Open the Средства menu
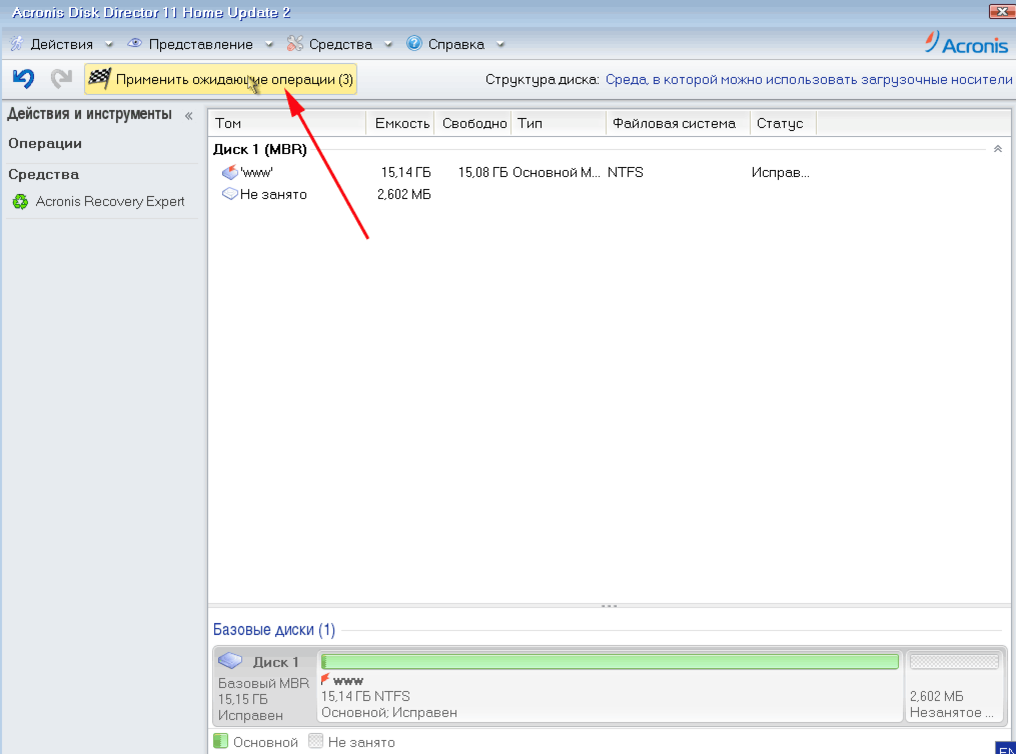This screenshot has height=754, width=1016. click(x=341, y=44)
